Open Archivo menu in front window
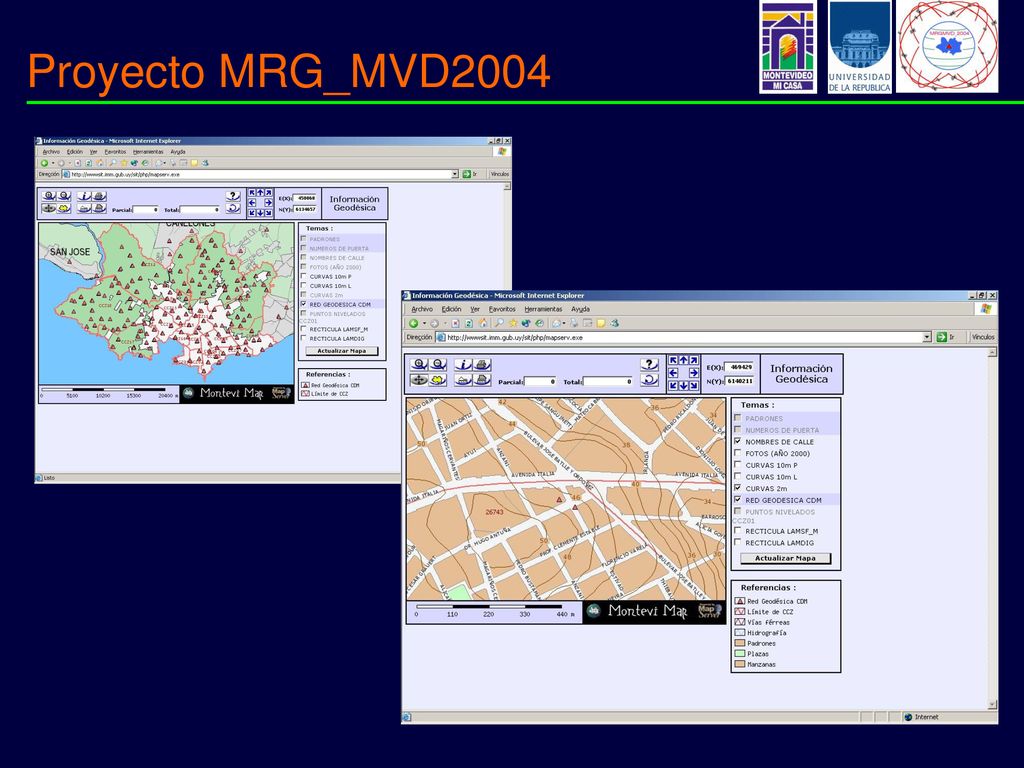Image resolution: width=1024 pixels, height=768 pixels. [422, 309]
